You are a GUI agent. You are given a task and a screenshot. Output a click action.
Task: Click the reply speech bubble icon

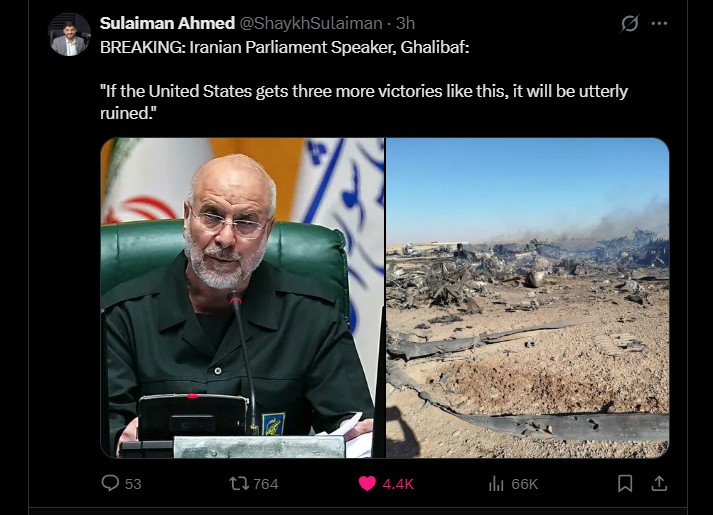click(110, 483)
